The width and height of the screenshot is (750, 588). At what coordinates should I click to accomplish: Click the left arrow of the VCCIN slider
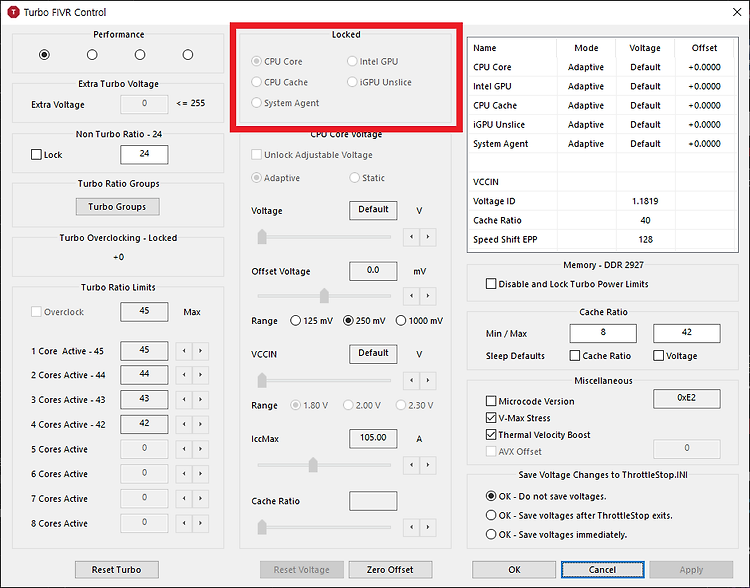click(x=411, y=380)
